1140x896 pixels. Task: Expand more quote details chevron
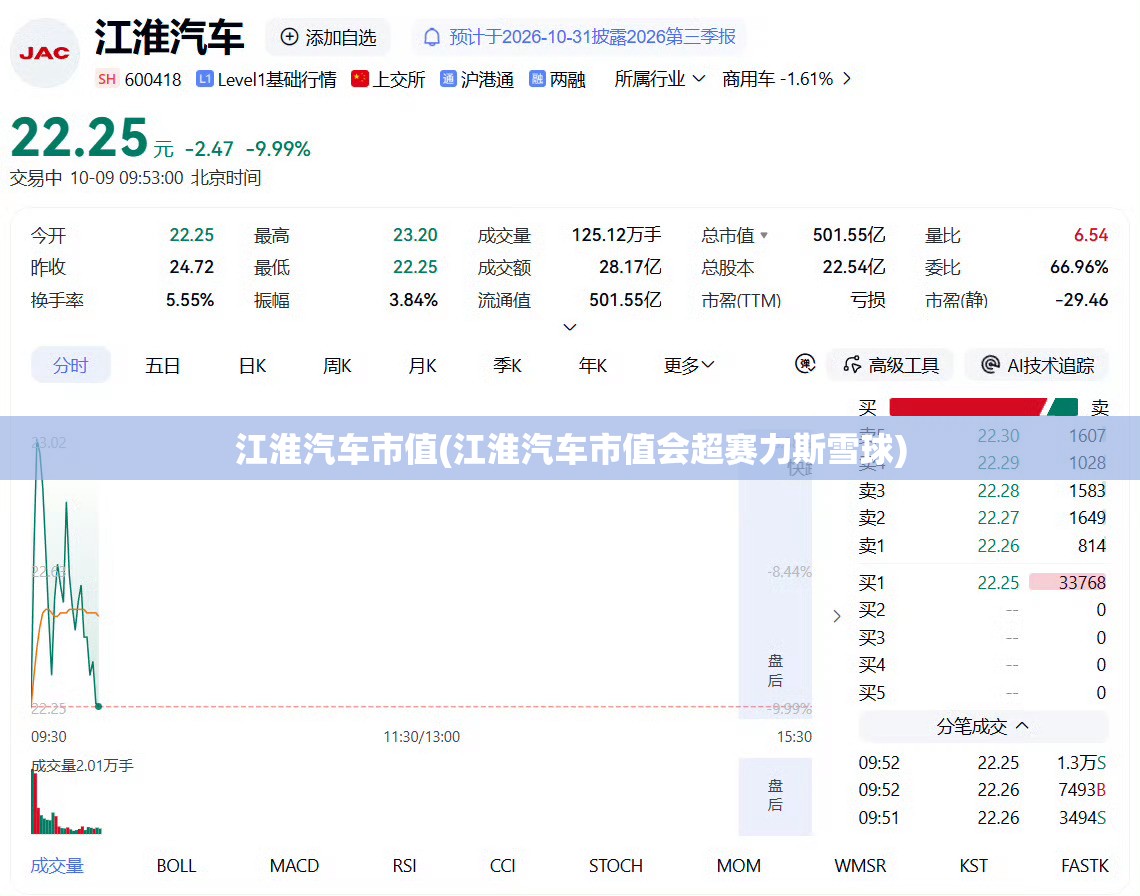point(570,327)
